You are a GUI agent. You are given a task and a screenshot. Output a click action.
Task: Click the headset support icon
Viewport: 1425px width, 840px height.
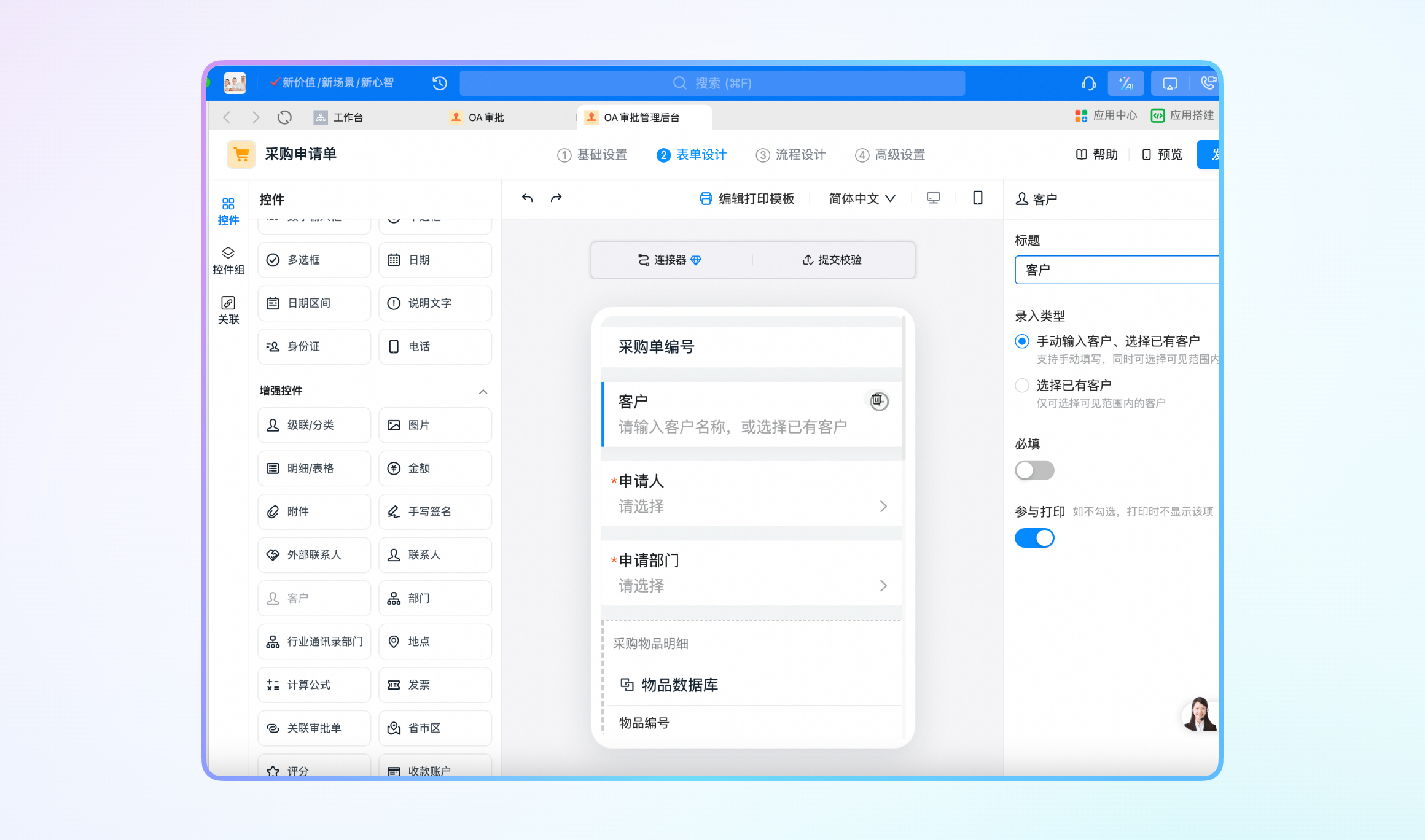(1088, 83)
